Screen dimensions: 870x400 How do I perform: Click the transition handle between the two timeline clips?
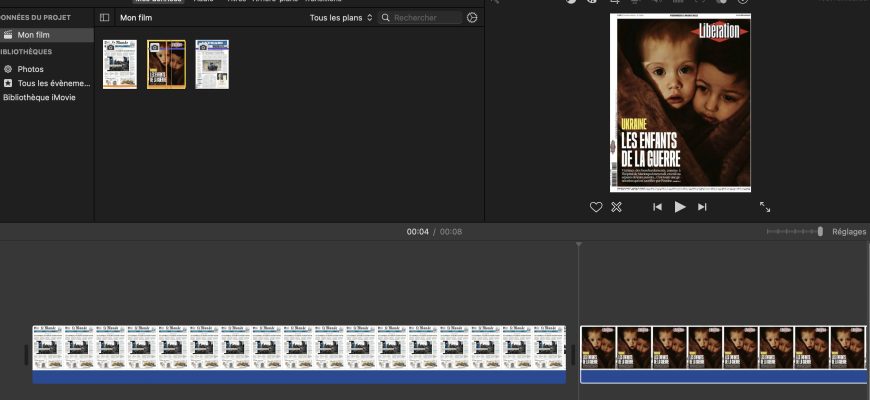click(x=573, y=354)
